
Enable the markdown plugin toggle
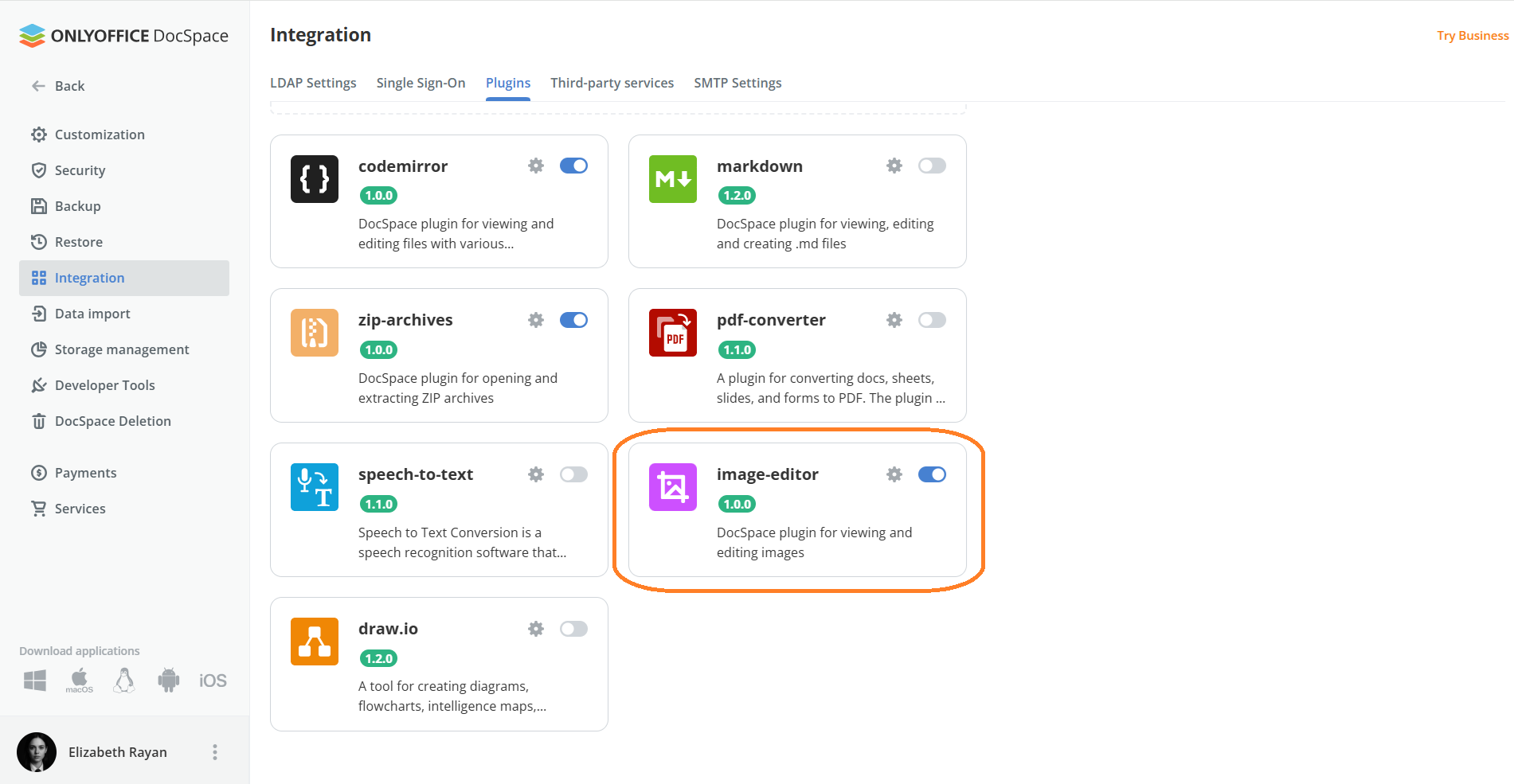pos(932,166)
